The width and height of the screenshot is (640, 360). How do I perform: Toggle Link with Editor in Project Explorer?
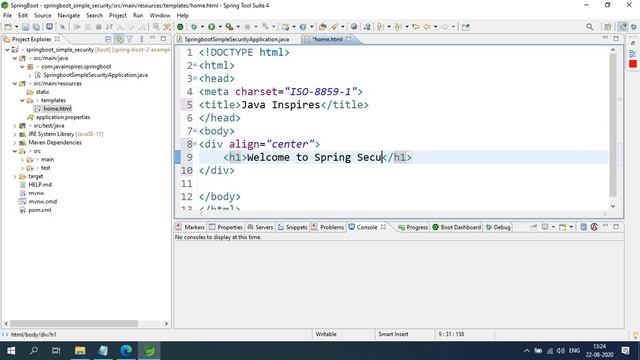(x=119, y=39)
